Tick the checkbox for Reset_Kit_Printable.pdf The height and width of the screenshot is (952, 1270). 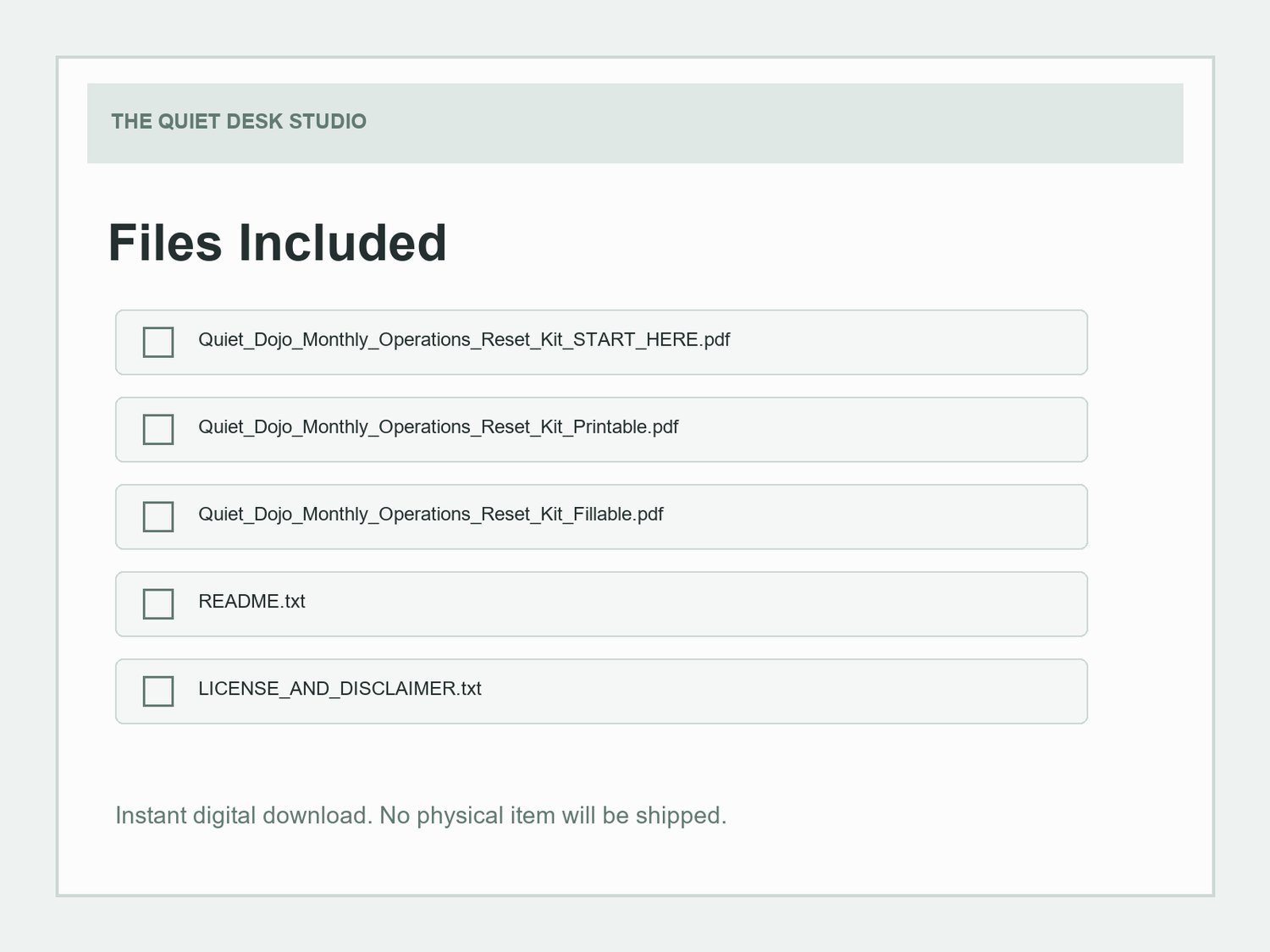[158, 429]
